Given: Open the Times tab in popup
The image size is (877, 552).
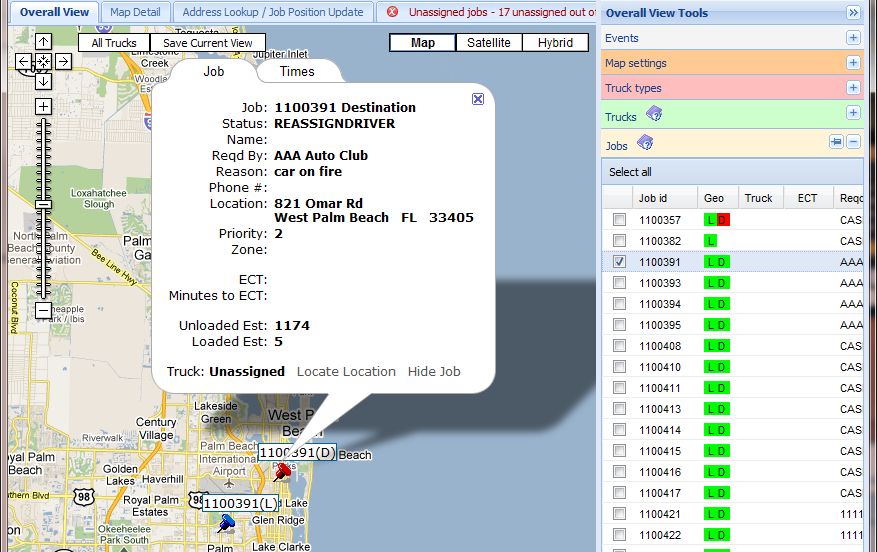Looking at the screenshot, I should click(x=297, y=71).
